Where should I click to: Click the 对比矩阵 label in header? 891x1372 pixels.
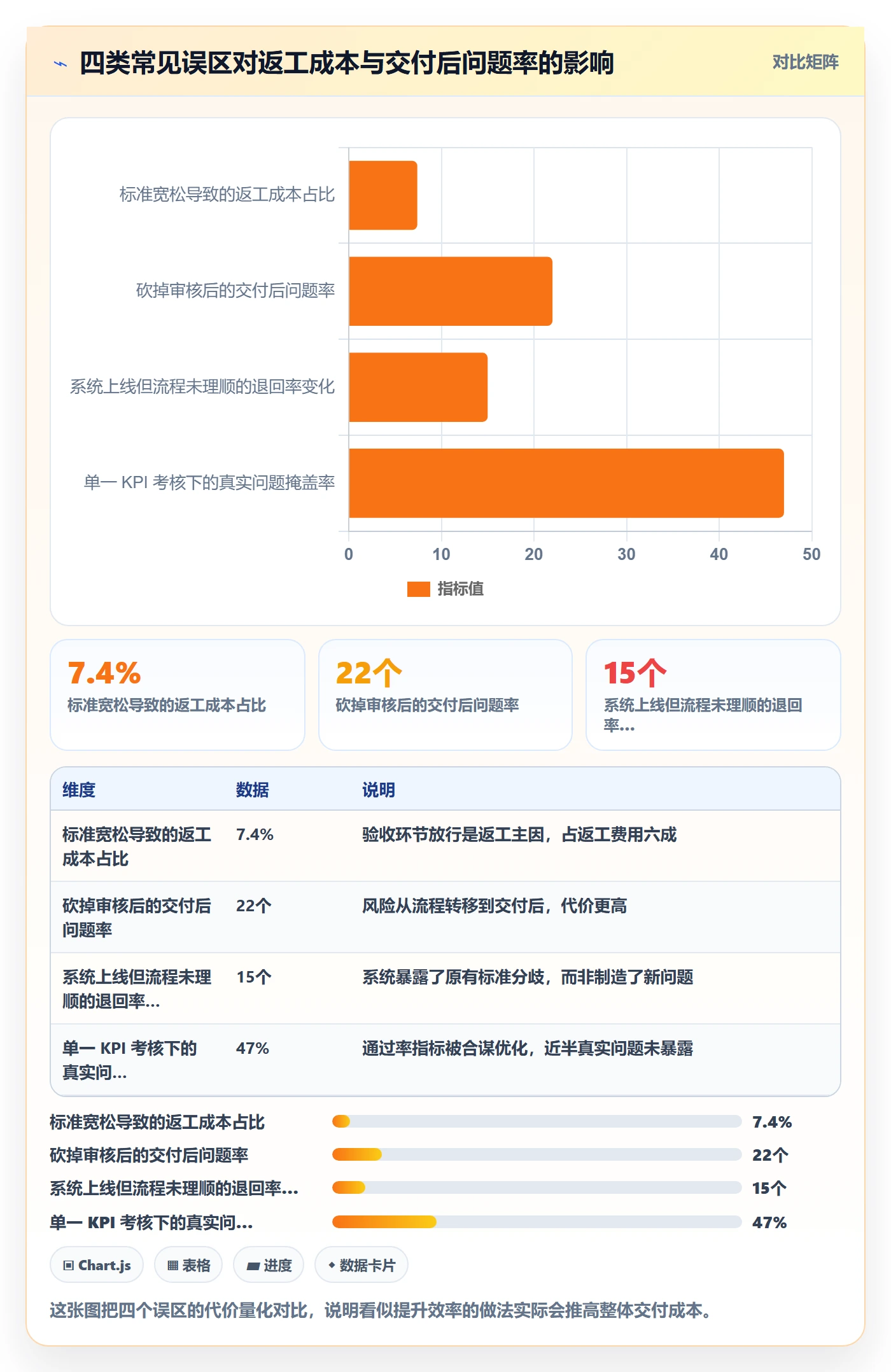(x=805, y=62)
